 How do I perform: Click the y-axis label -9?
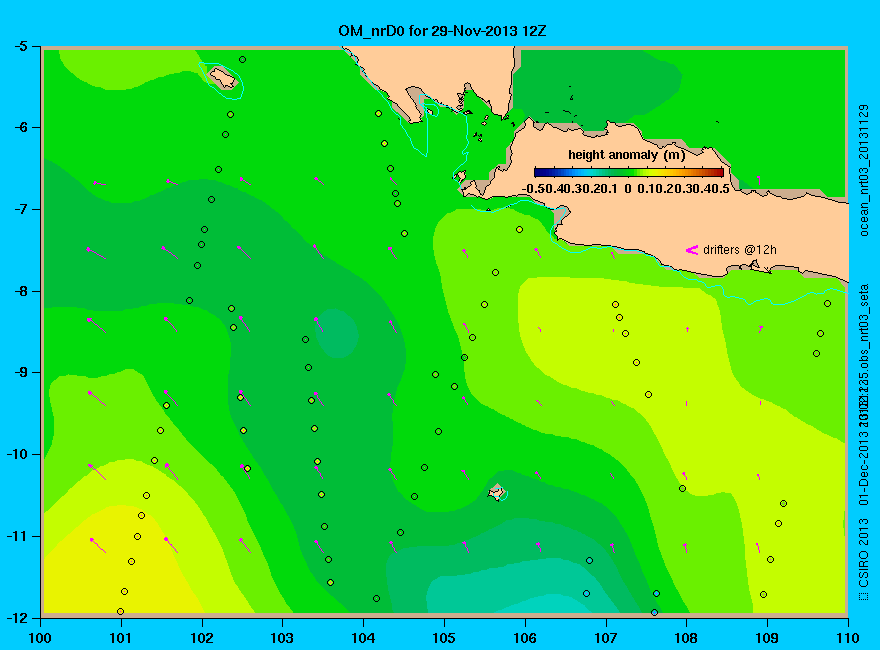20,373
